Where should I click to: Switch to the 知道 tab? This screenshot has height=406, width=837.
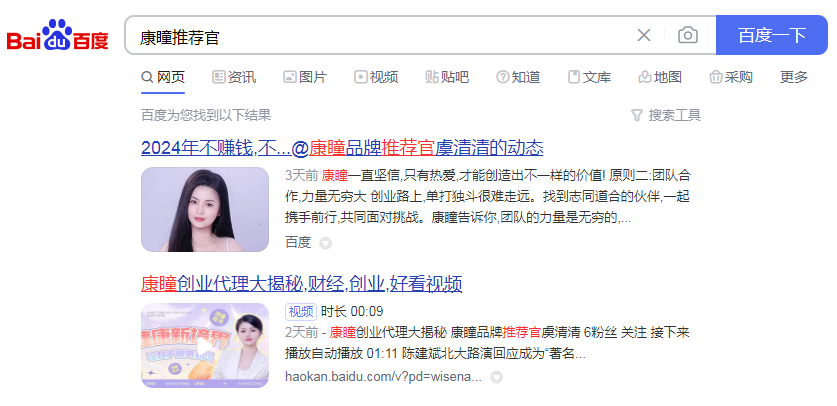(x=518, y=77)
